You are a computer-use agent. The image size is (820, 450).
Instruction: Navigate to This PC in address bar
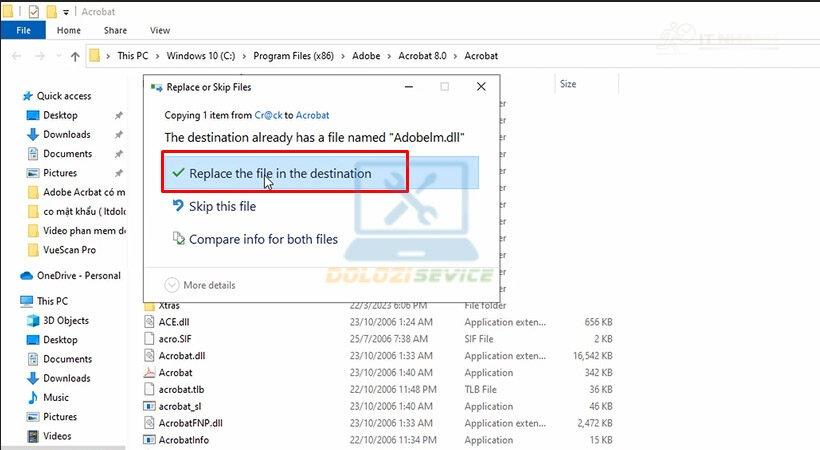(133, 55)
